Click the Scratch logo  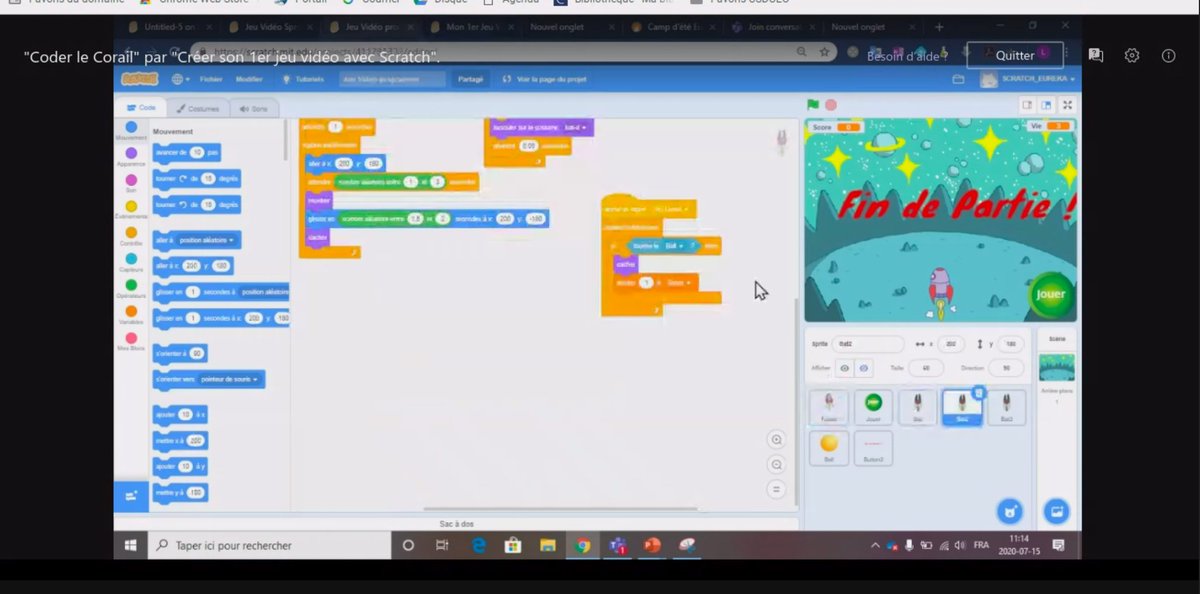139,79
